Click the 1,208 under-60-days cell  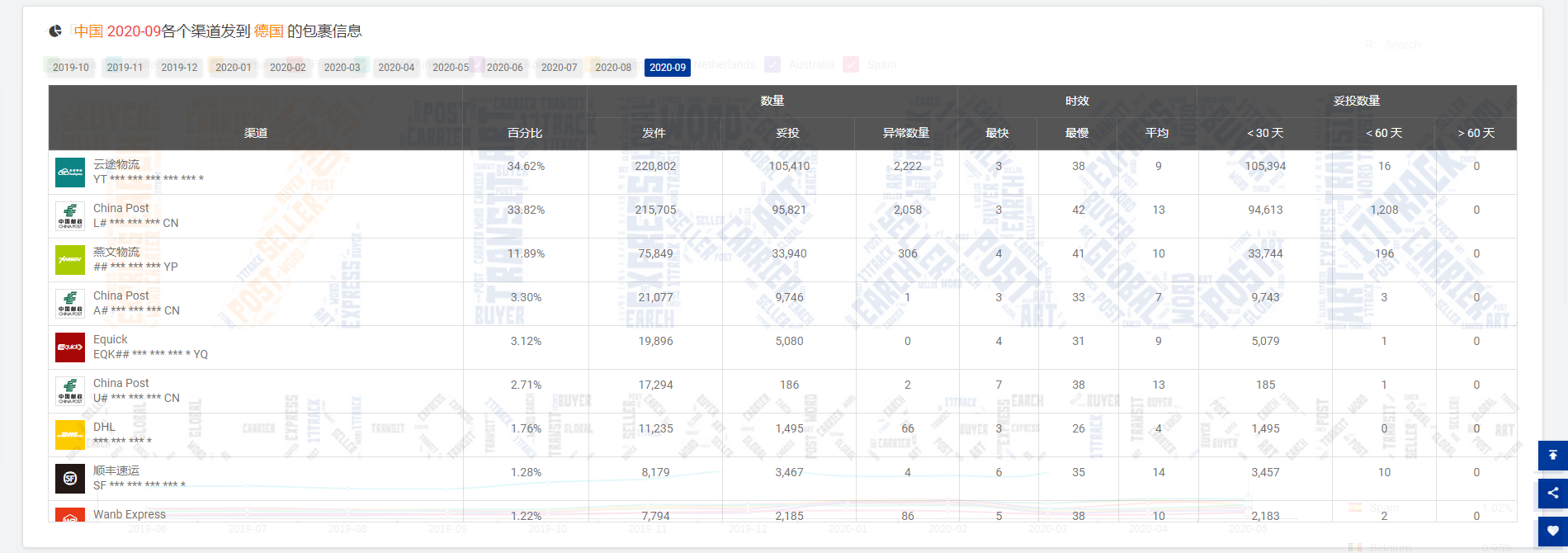point(1384,210)
